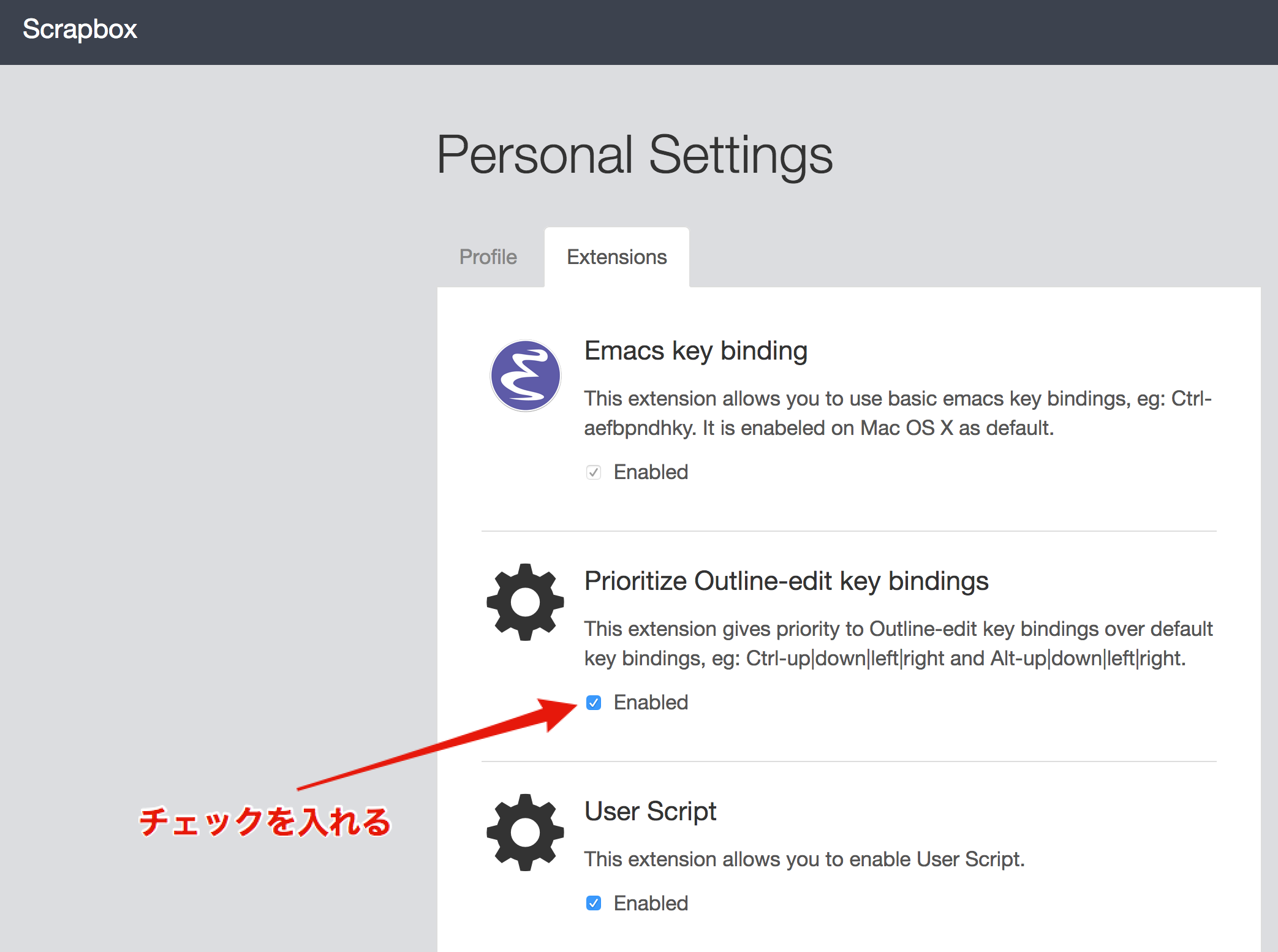Switch to the Profile tab

tap(488, 257)
